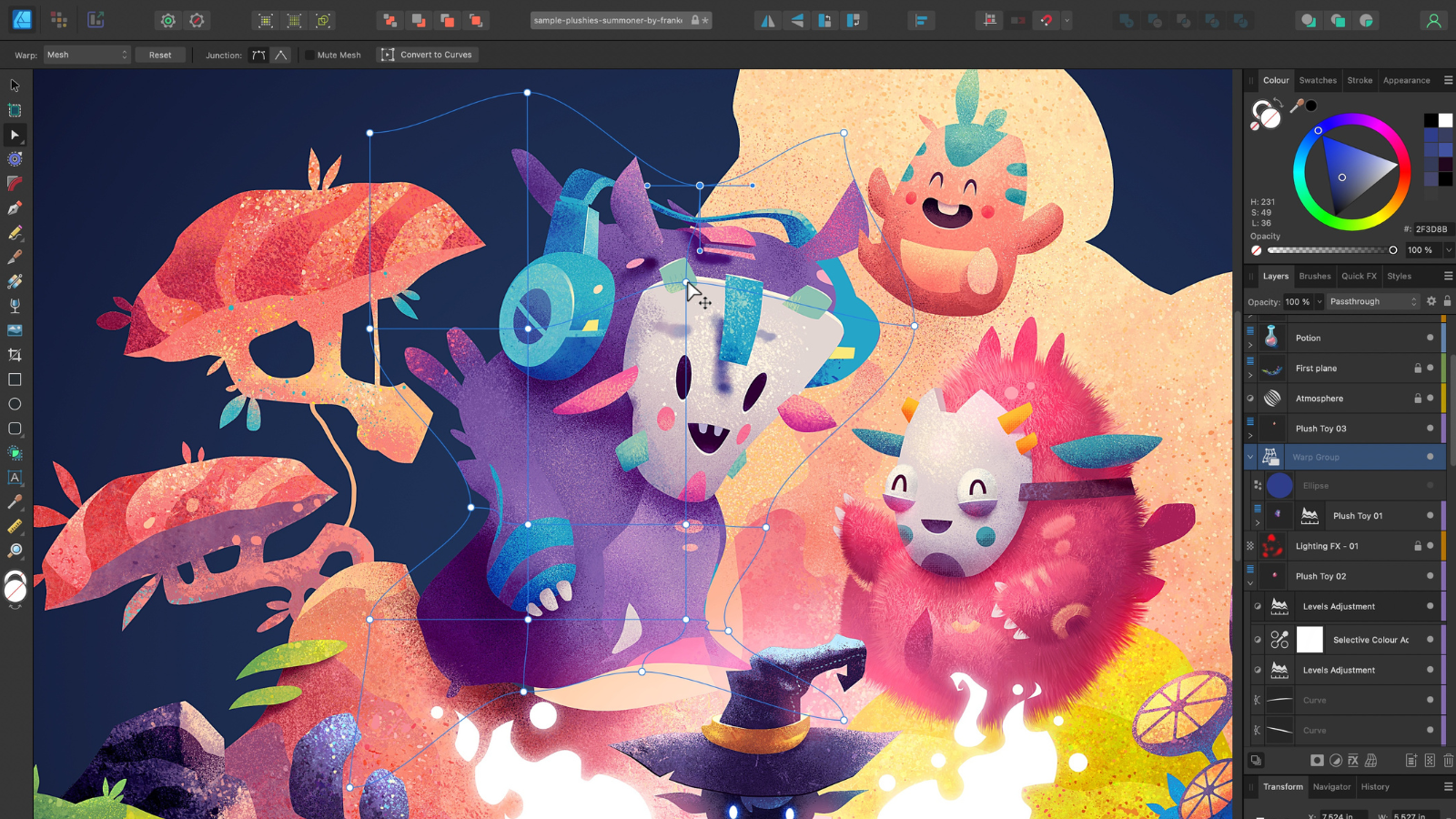The image size is (1456, 819).
Task: Unlock the Atmosphere layer
Action: click(x=1418, y=399)
